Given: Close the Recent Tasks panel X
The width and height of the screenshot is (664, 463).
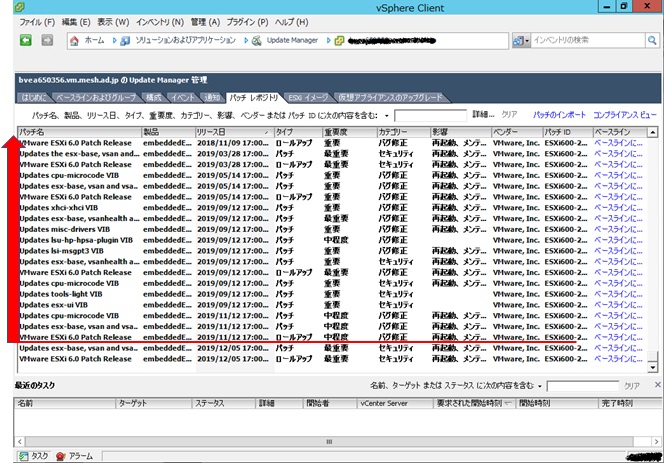Looking at the screenshot, I should click(x=657, y=385).
